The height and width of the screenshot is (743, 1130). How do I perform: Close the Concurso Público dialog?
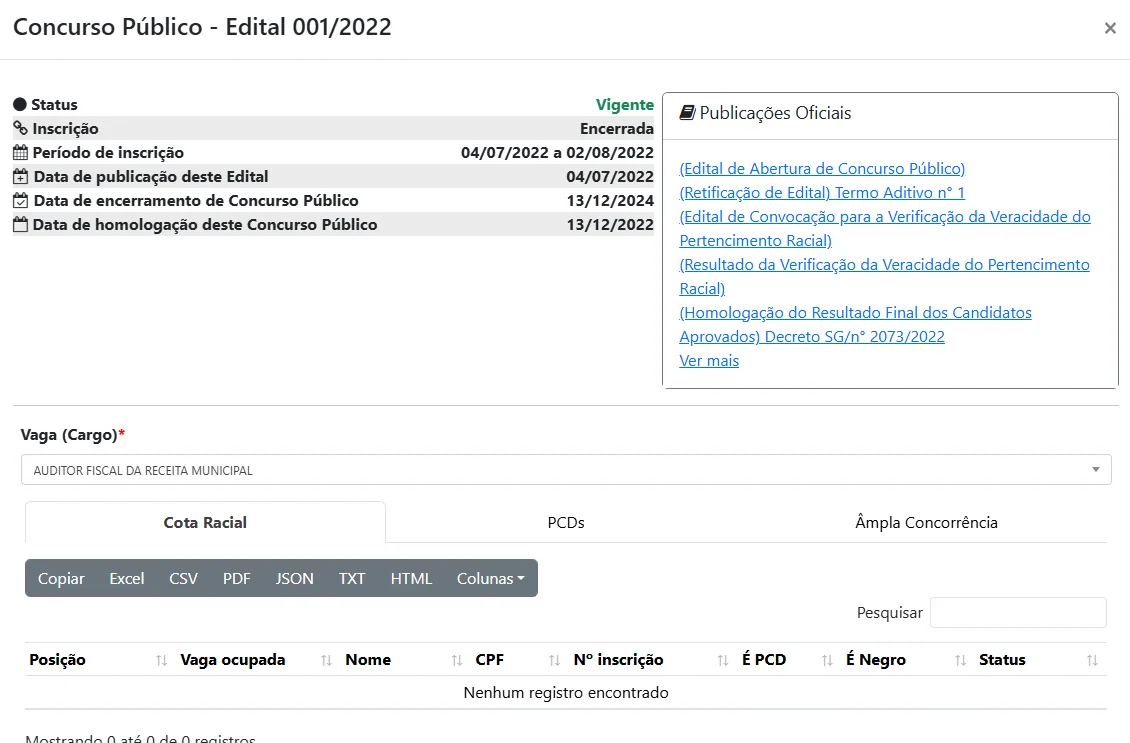pyautogui.click(x=1110, y=28)
